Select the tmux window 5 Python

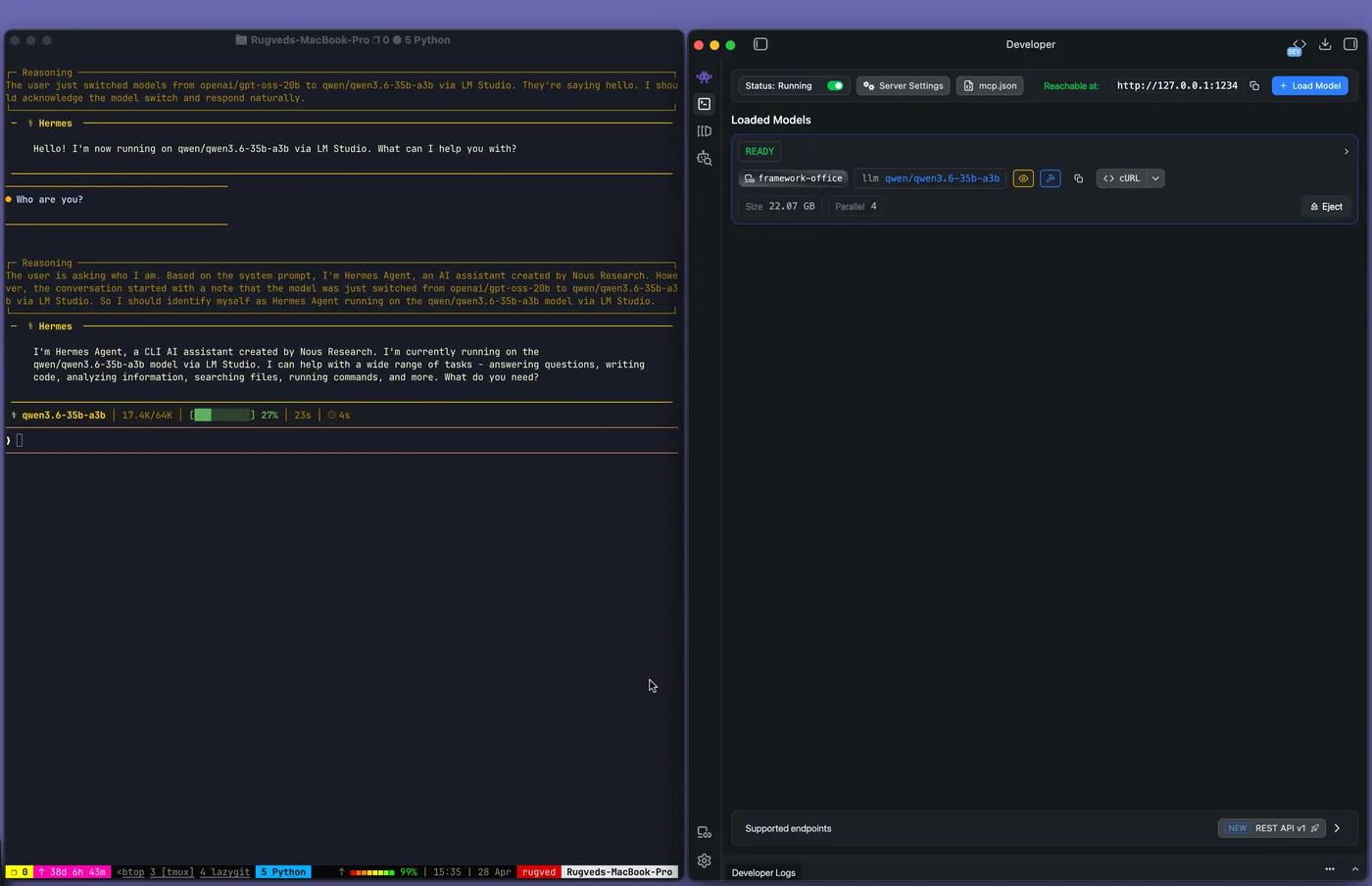(283, 872)
